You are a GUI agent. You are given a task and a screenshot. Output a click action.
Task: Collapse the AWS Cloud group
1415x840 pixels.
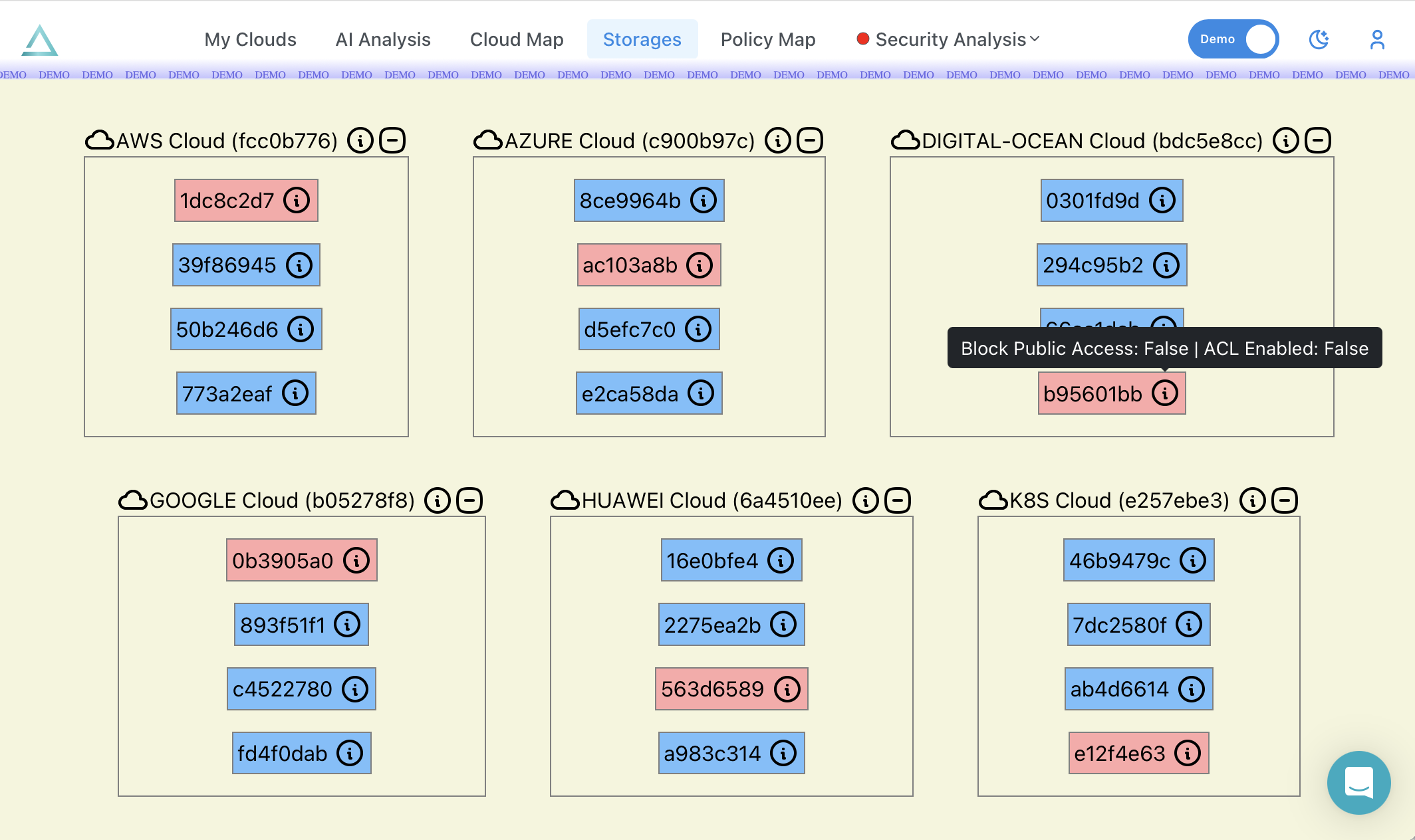click(392, 140)
